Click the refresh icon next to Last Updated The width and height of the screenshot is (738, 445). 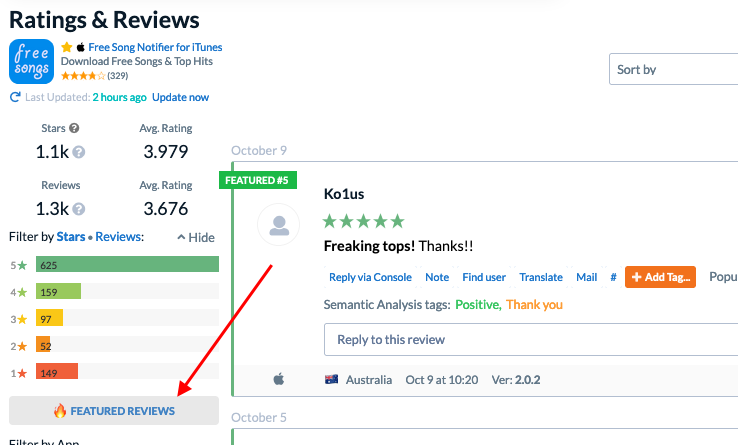pos(15,97)
